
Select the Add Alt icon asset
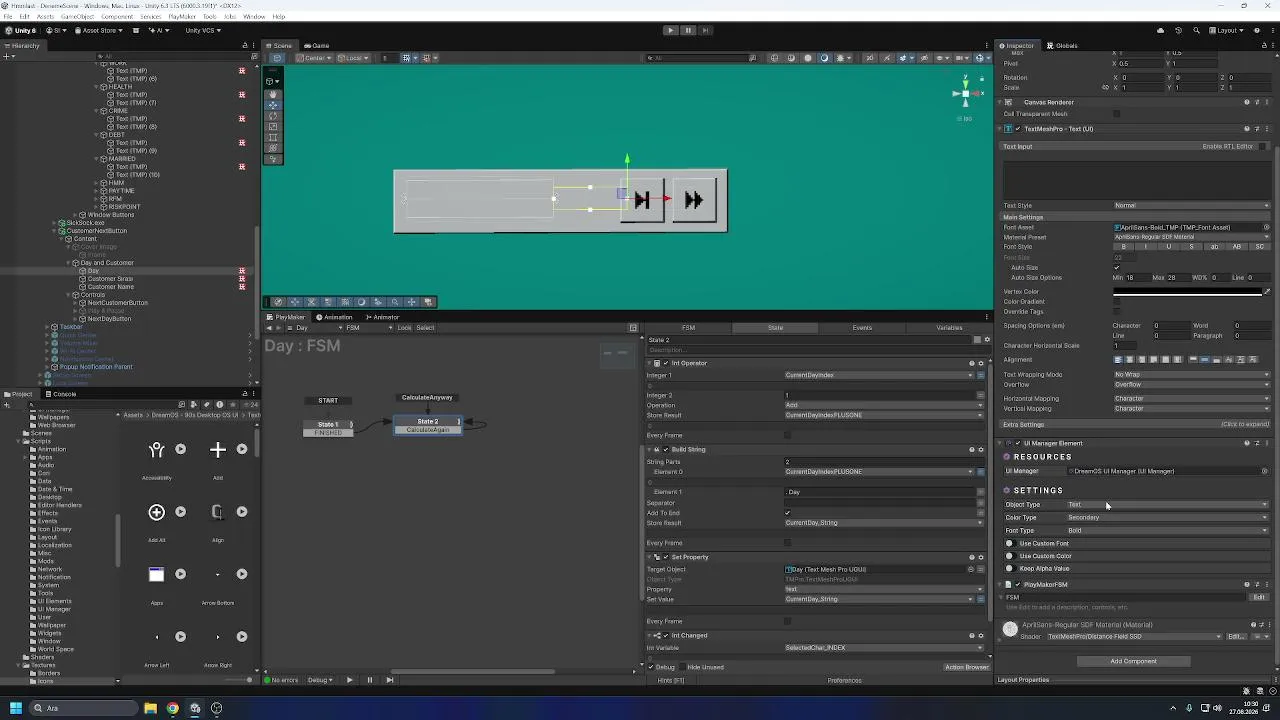156,512
